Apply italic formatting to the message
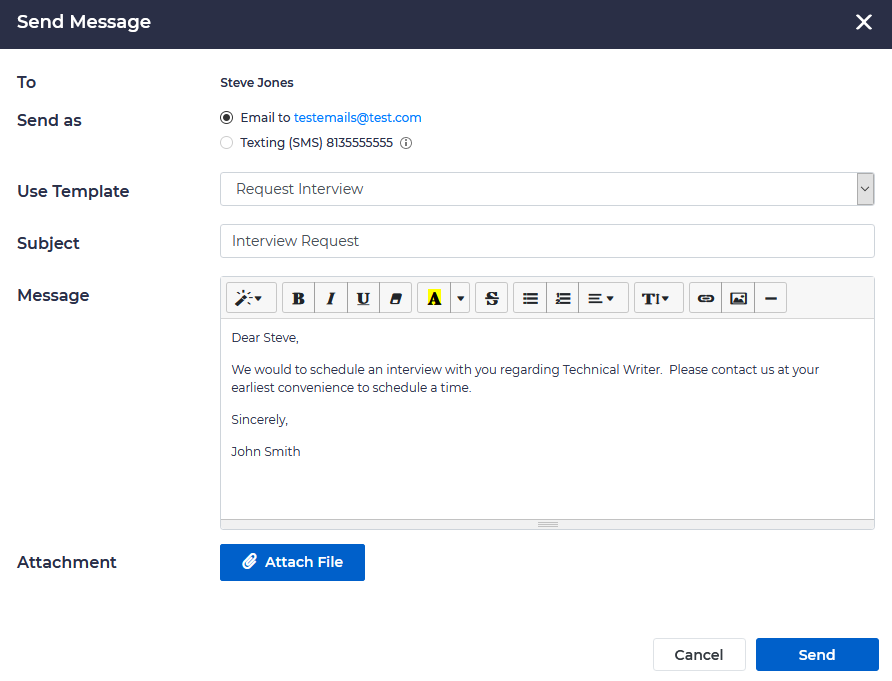 (x=331, y=297)
